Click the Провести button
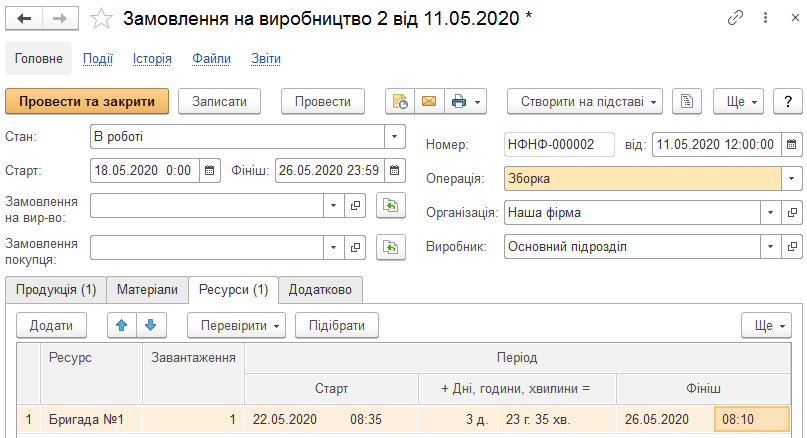Image resolution: width=807 pixels, height=438 pixels. click(323, 101)
